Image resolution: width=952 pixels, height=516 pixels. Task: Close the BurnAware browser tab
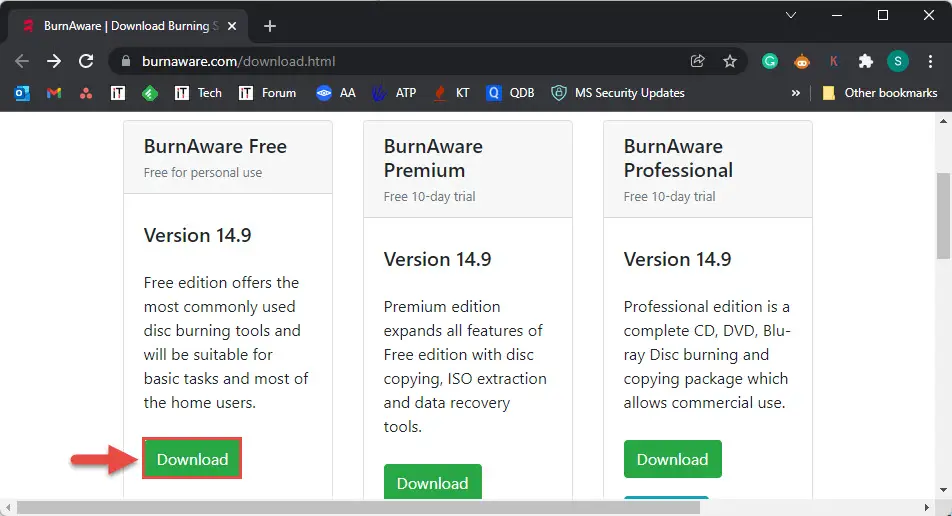point(232,26)
